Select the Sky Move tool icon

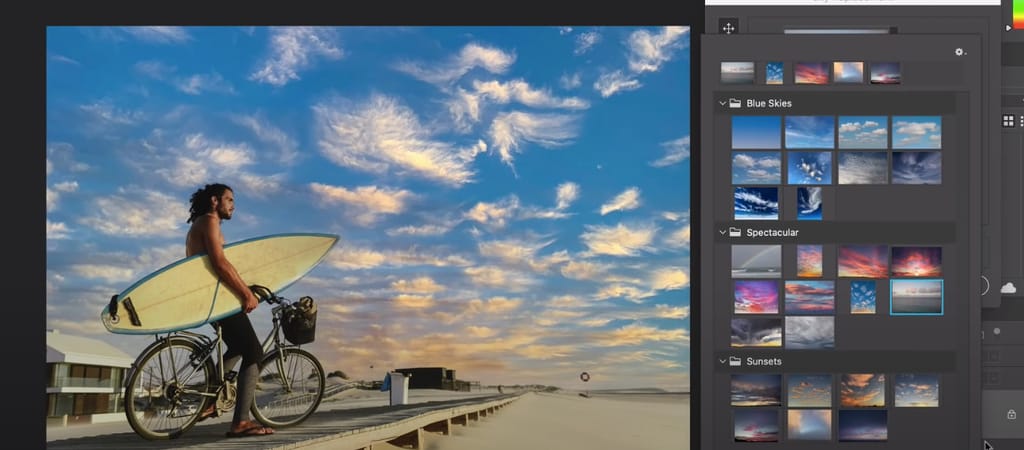728,28
